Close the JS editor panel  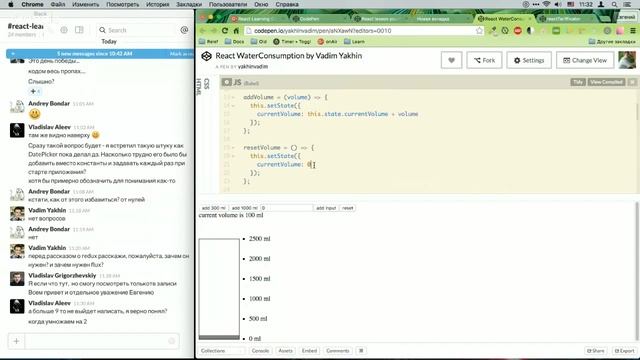coord(632,82)
